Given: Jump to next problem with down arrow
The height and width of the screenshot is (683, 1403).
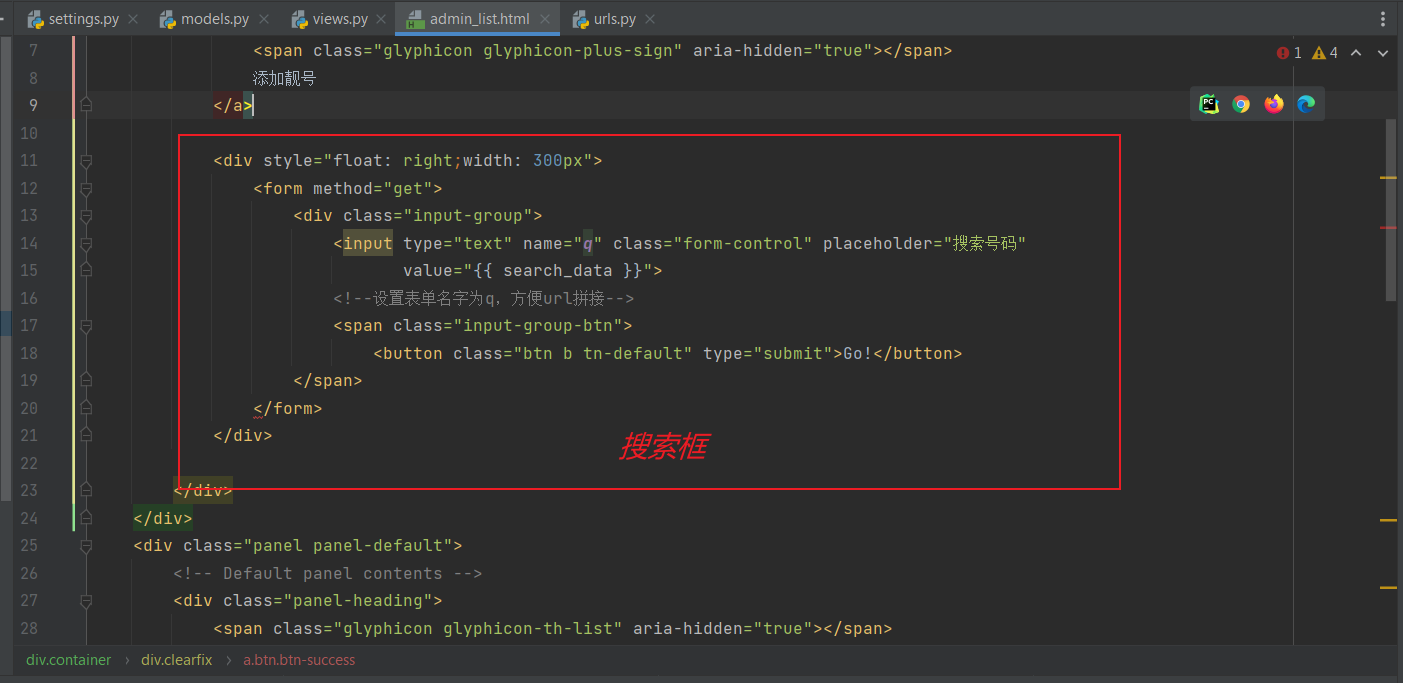Looking at the screenshot, I should tap(1382, 51).
